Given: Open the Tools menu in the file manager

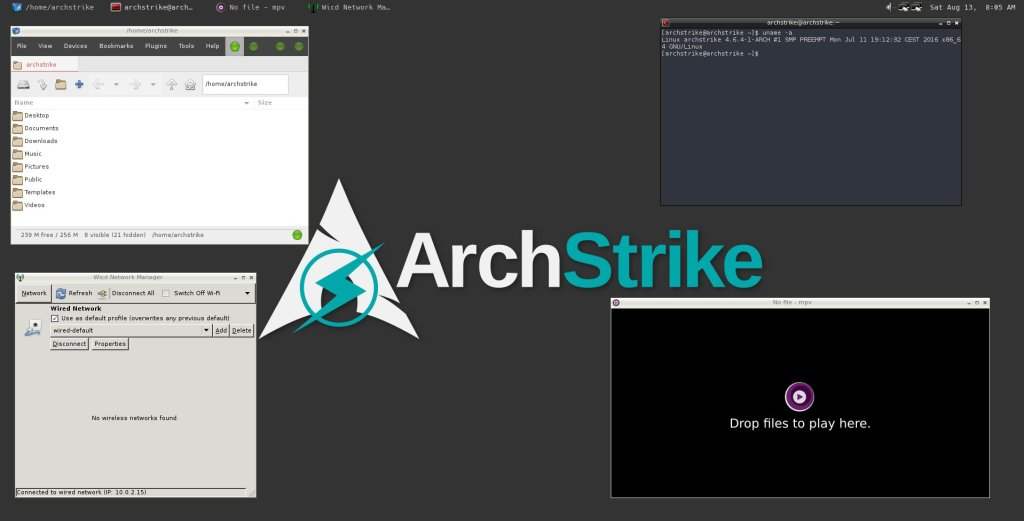Looking at the screenshot, I should tap(186, 46).
